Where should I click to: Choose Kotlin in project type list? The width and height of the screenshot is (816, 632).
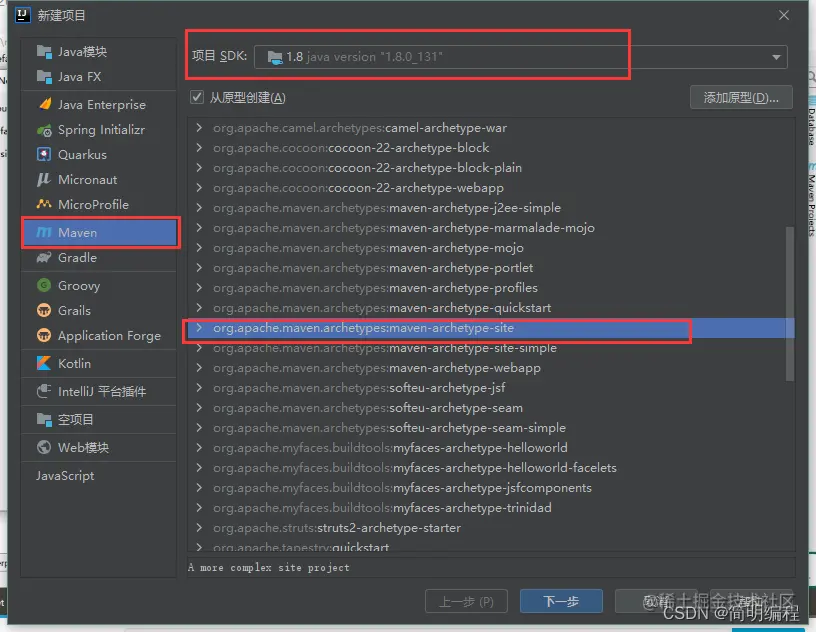(x=99, y=363)
